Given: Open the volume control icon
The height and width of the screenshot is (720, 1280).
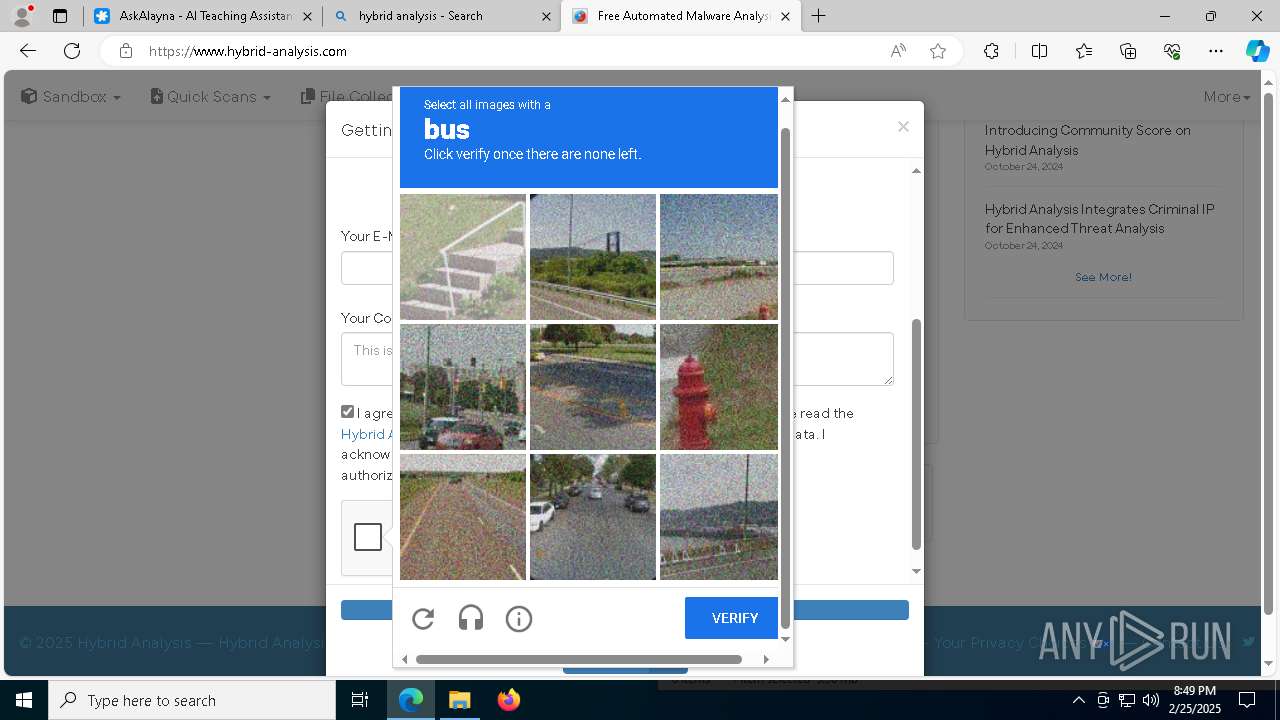Looking at the screenshot, I should point(1151,700).
